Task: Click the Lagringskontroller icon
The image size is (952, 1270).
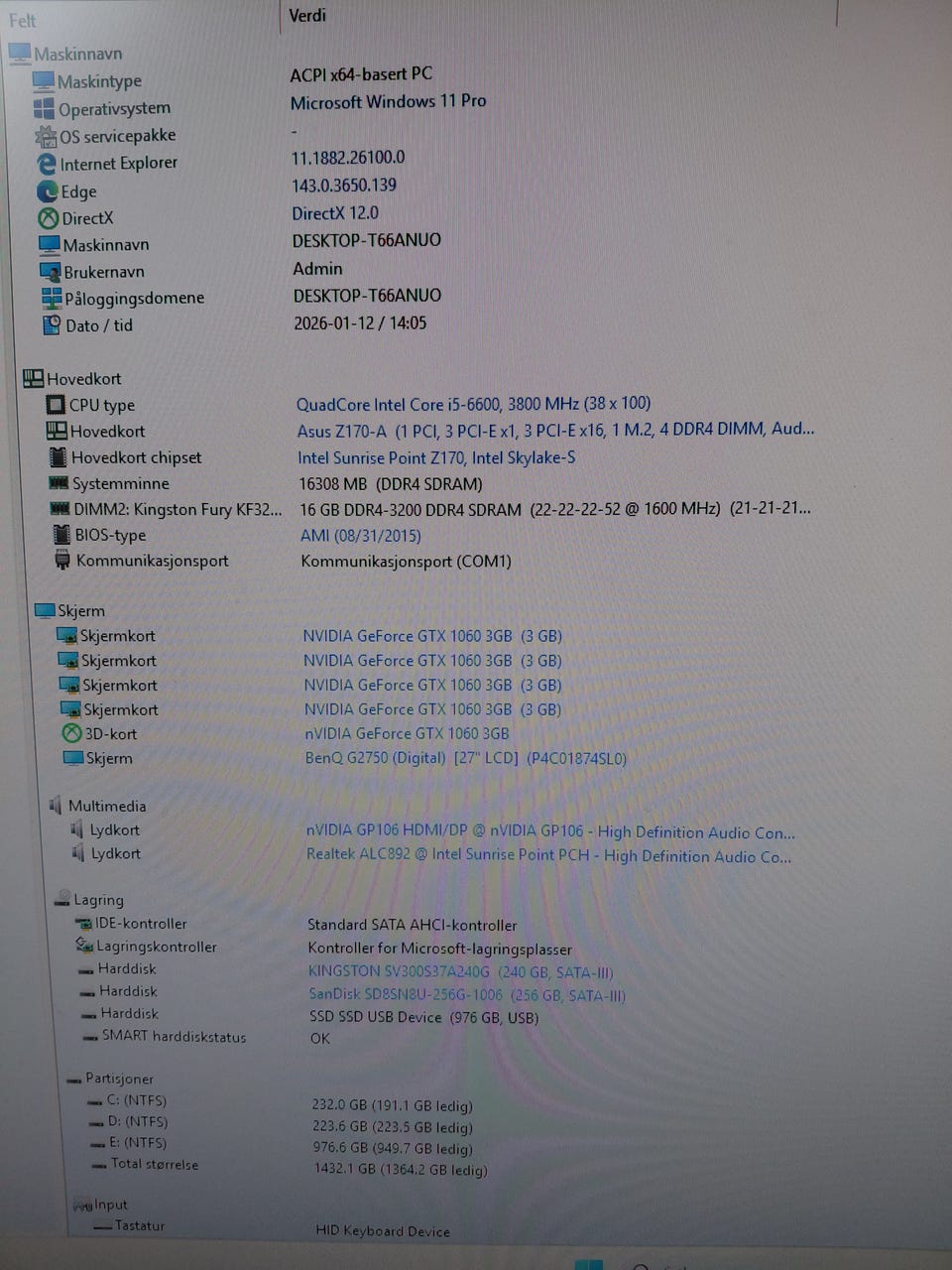Action: coord(84,946)
